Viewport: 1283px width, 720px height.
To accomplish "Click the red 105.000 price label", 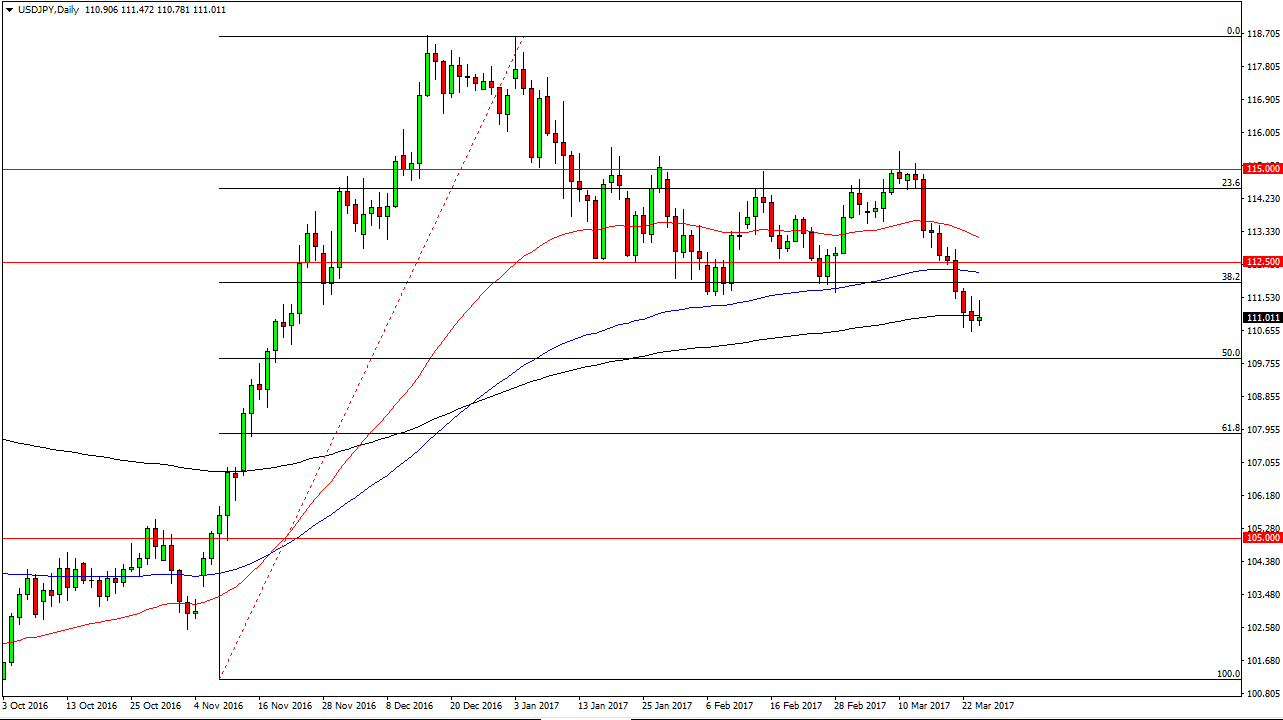I will coord(1262,538).
